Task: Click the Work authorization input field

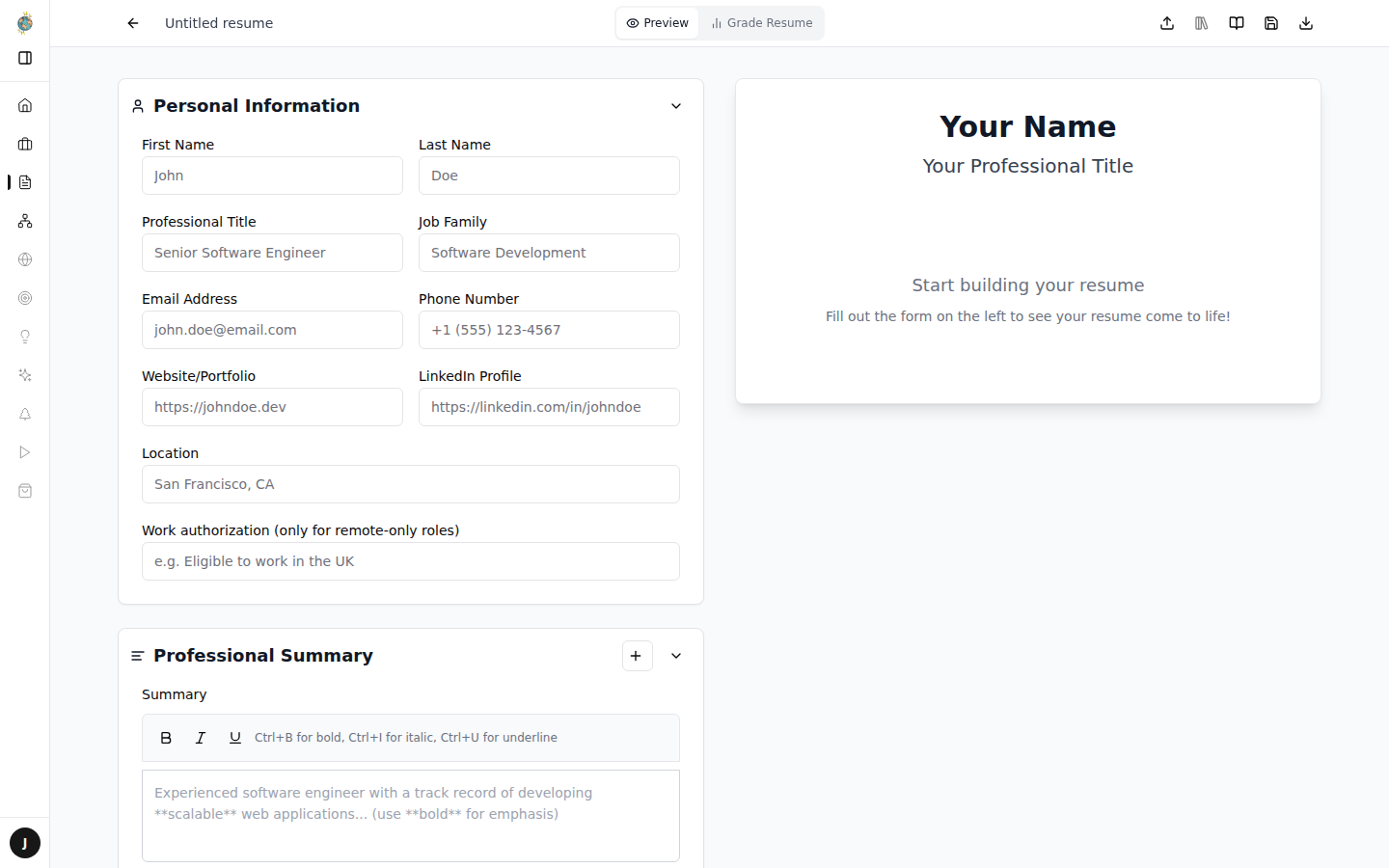Action: pyautogui.click(x=411, y=561)
